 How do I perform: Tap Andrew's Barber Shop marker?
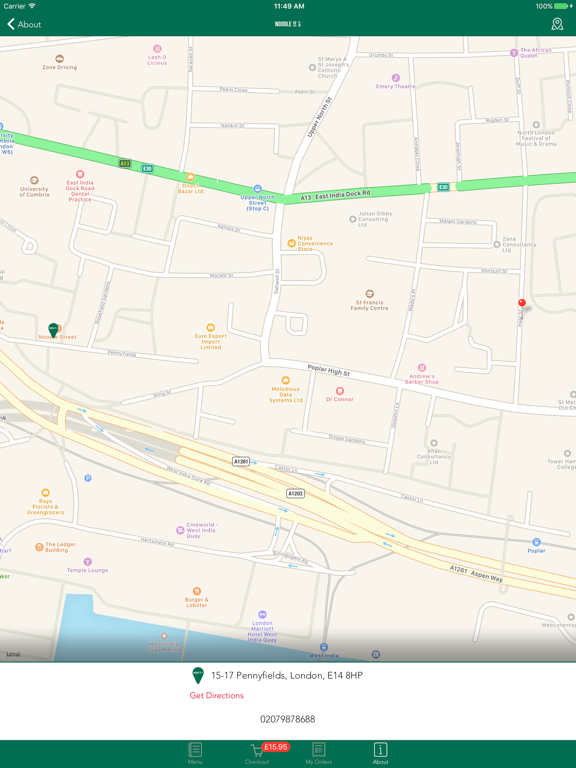tap(422, 368)
